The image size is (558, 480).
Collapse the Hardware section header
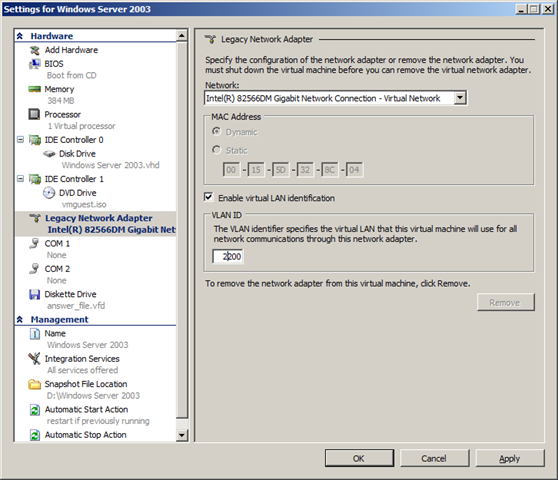(20, 36)
